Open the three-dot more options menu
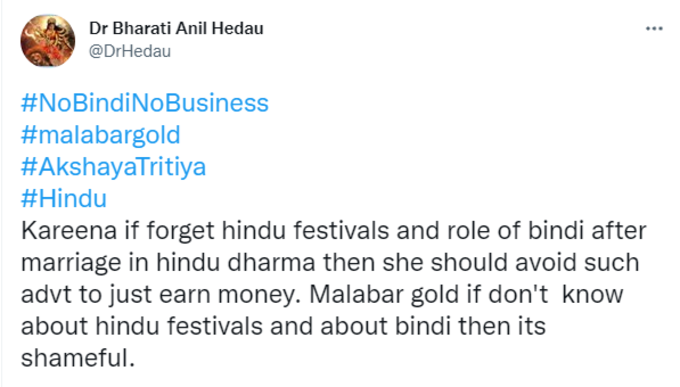This screenshot has height=387, width=680. [x=654, y=29]
